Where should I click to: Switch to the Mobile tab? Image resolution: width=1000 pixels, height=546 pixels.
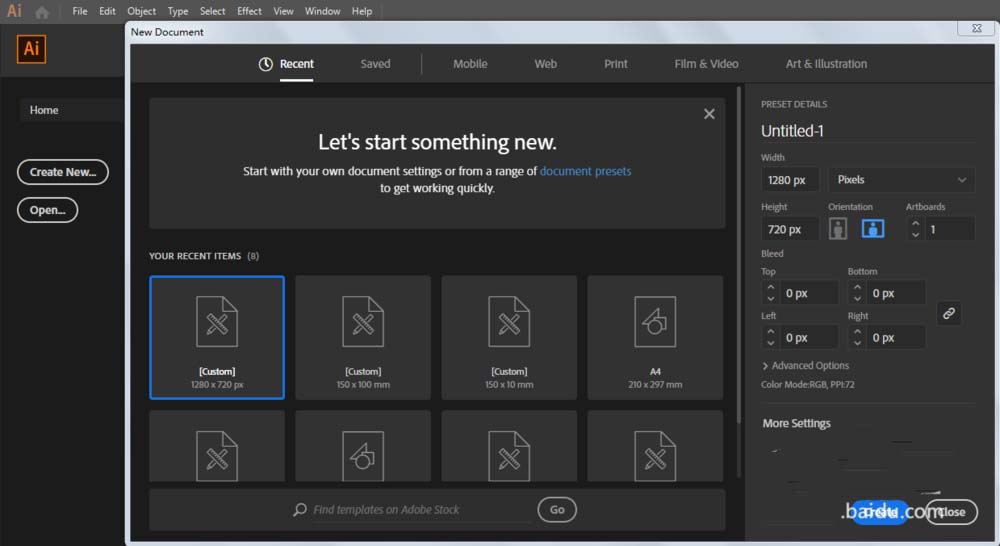click(470, 64)
